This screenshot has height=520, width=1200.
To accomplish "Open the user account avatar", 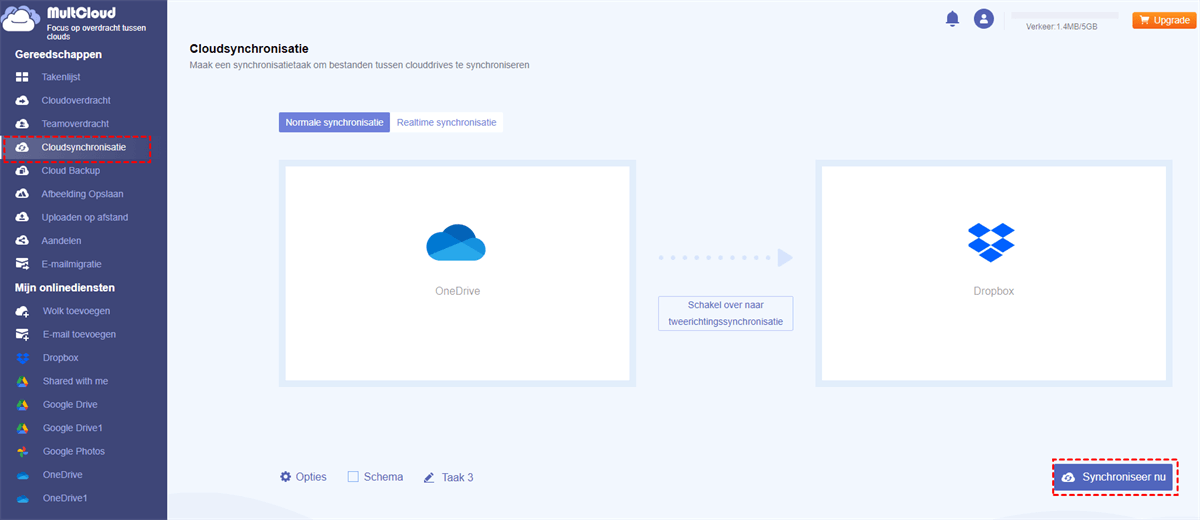I will coord(984,19).
